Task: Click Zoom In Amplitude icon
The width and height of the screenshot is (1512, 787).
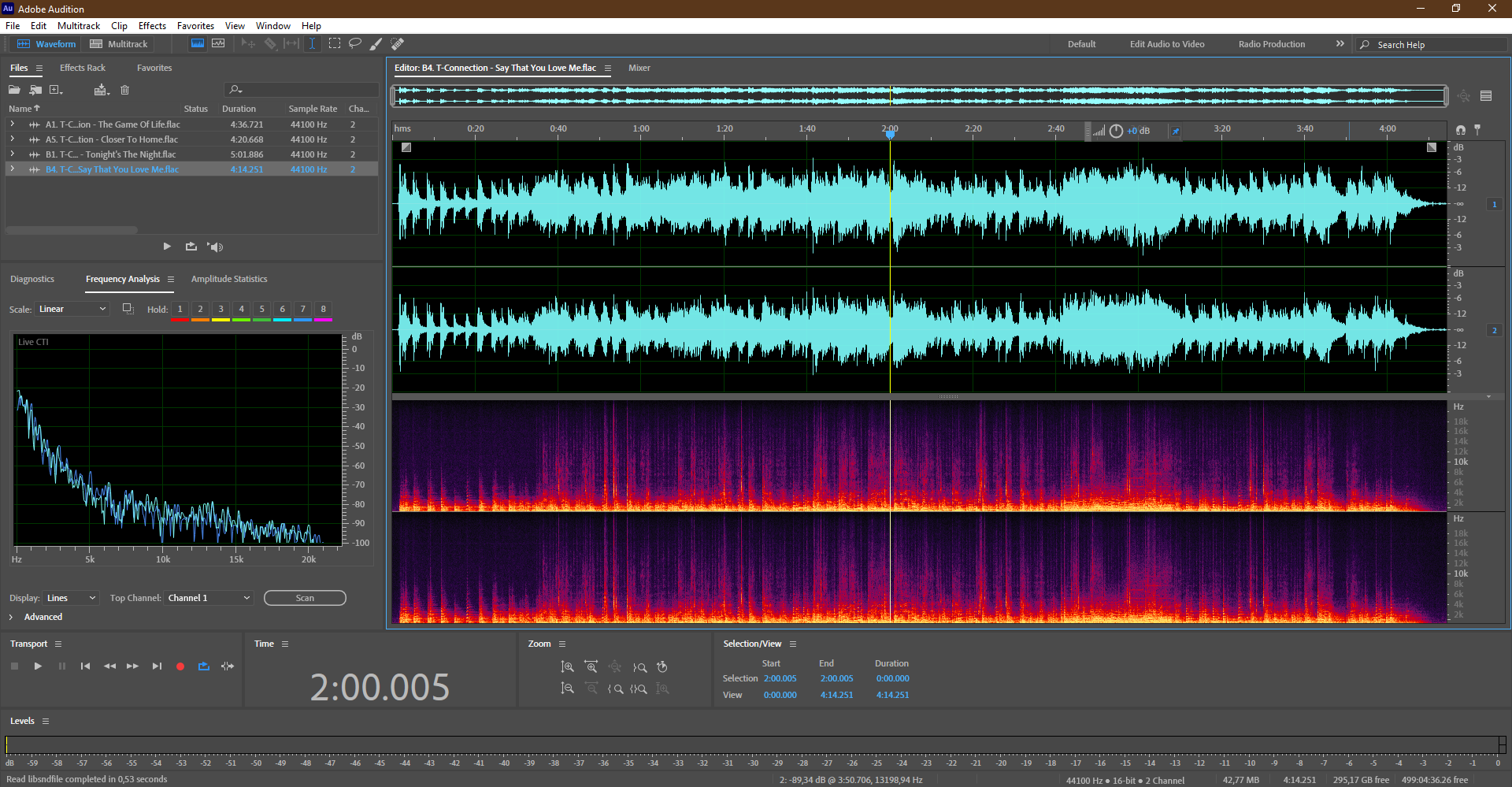Action: click(567, 667)
